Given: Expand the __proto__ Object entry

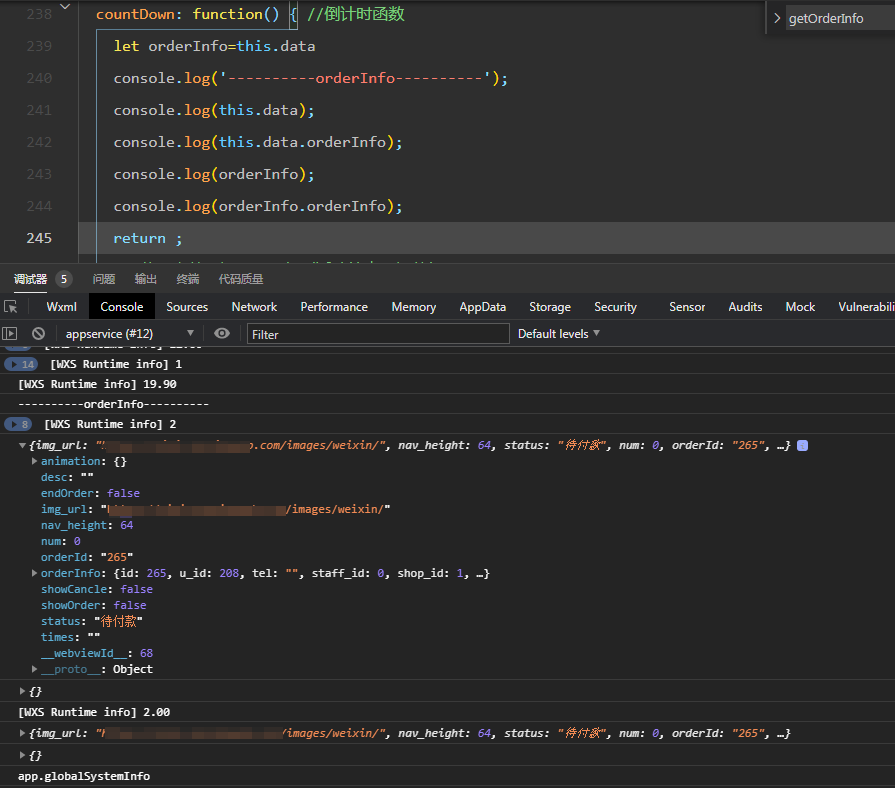Looking at the screenshot, I should (x=34, y=669).
